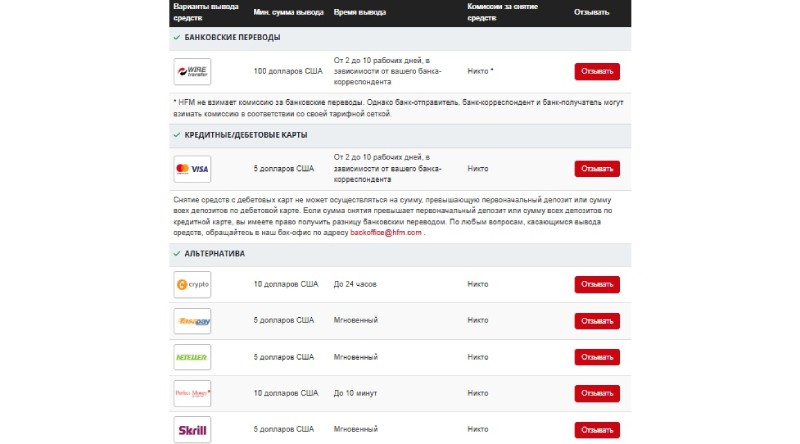Click the Visa Mastercard logo
The width and height of the screenshot is (800, 444).
tap(192, 169)
